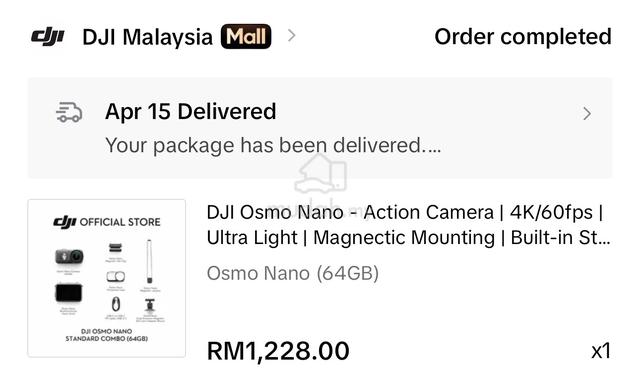
Task: Click the magnetic mount picture in the thumbnail
Action: point(150,305)
